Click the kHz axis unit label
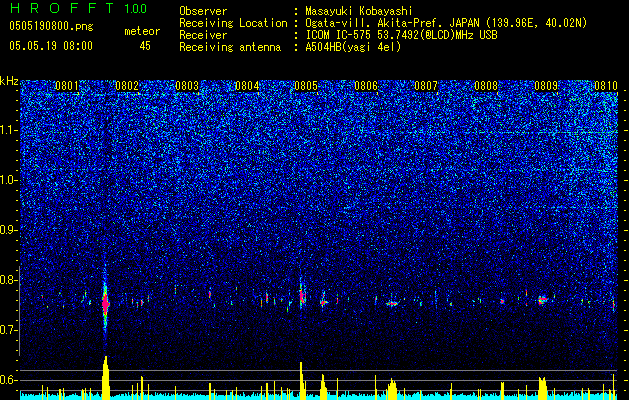Screen dimensions: 629x400 click(9, 81)
